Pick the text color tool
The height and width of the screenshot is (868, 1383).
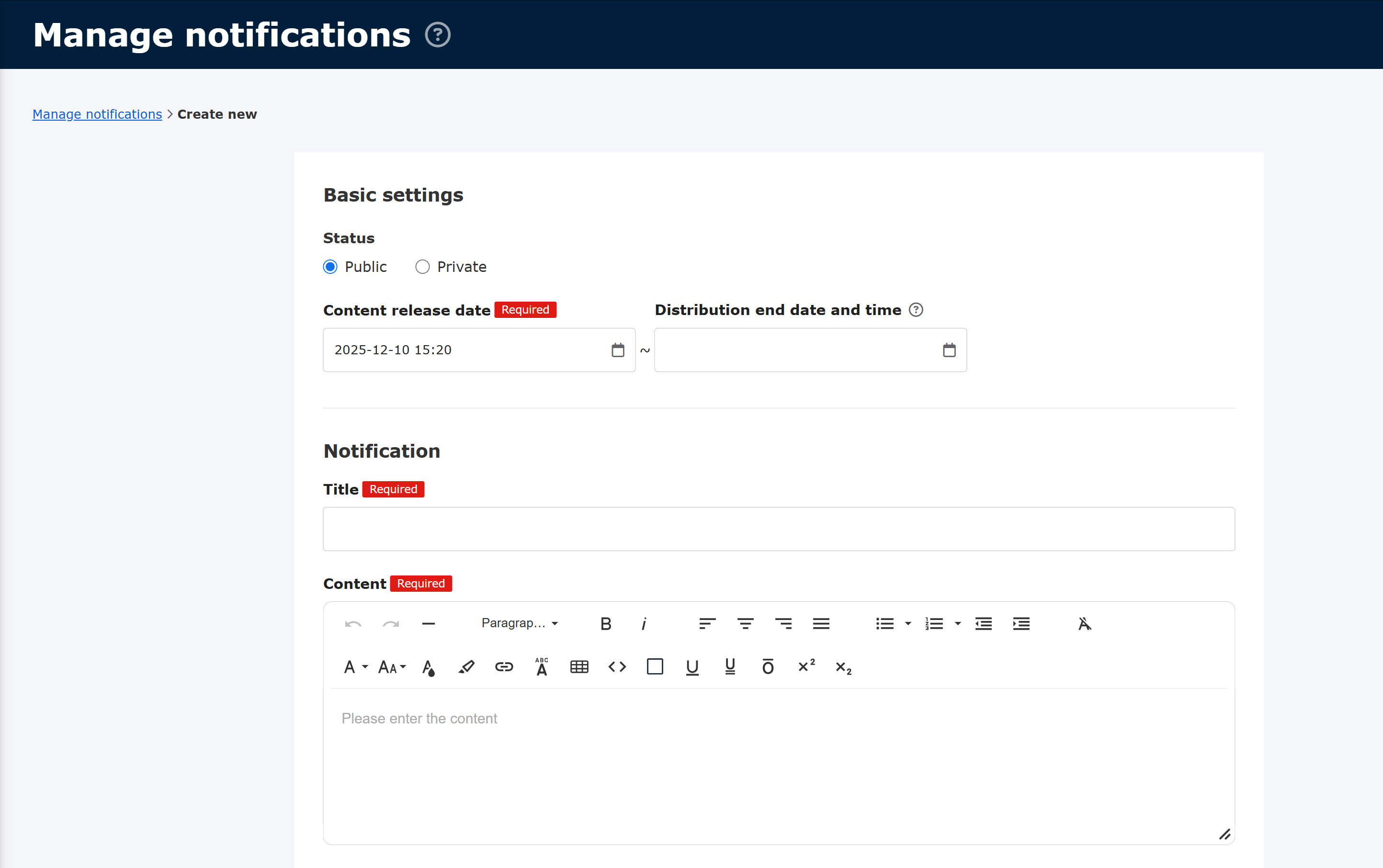[x=428, y=667]
